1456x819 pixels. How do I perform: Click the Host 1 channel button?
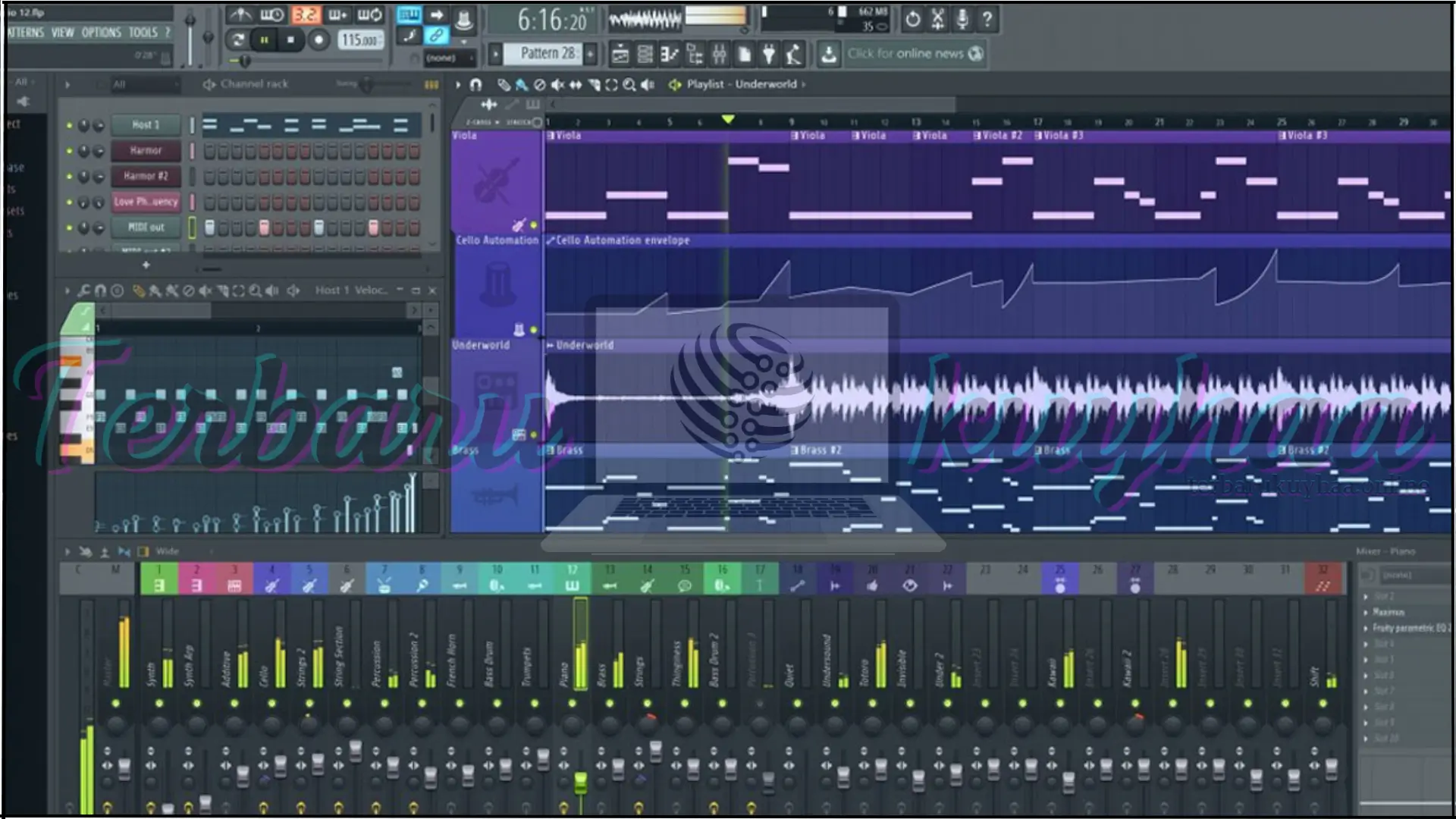tap(146, 125)
